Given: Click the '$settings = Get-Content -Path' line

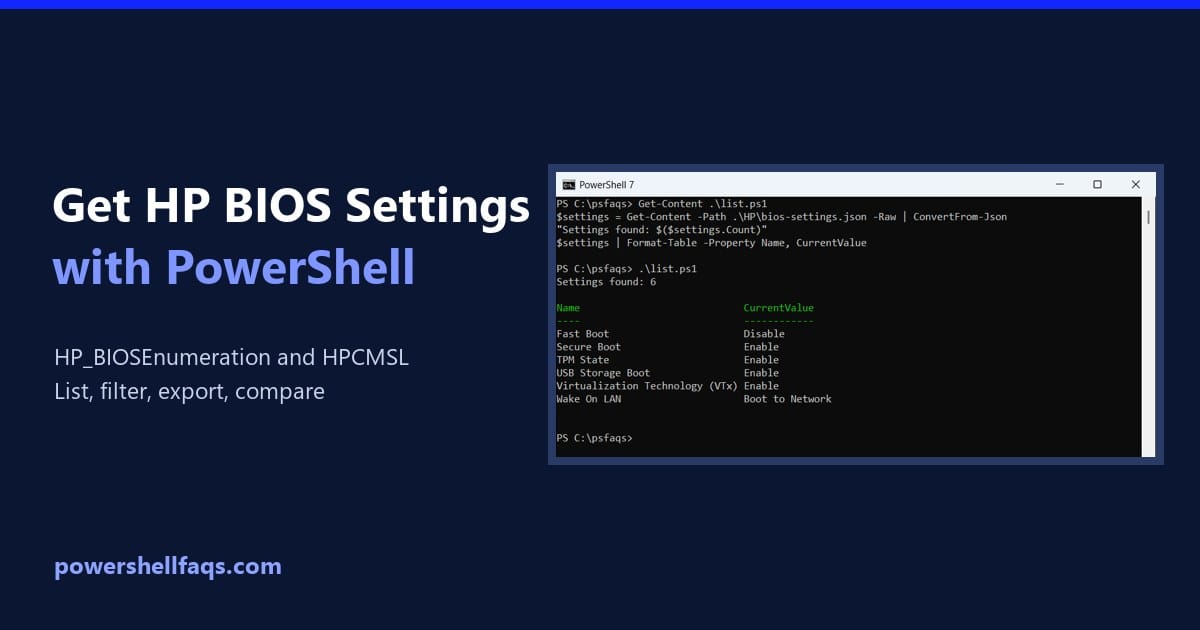Looking at the screenshot, I should point(782,217).
